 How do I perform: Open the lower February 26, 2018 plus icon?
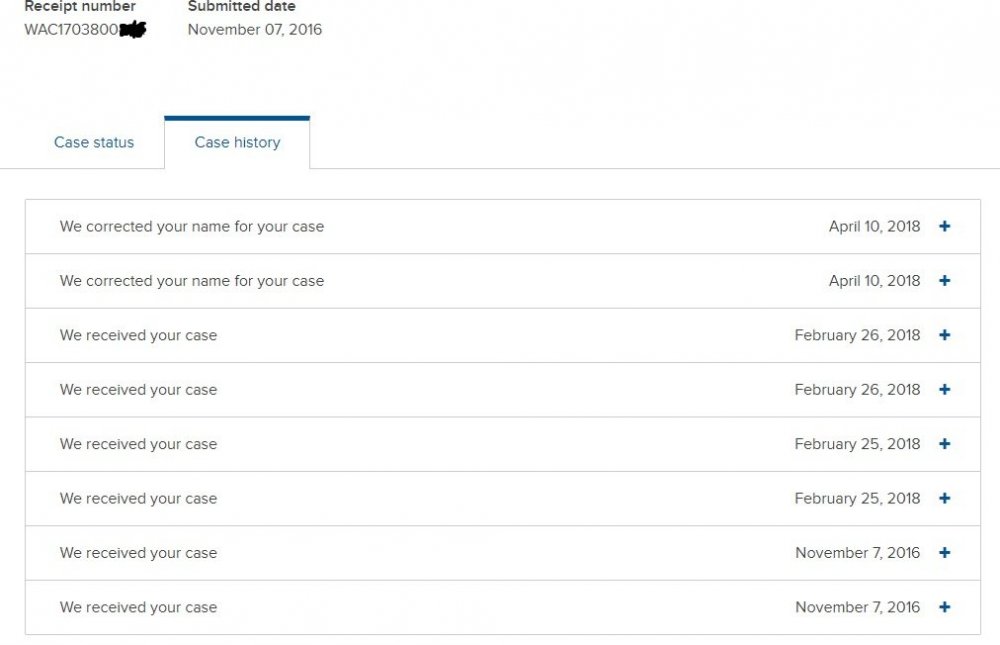[x=945, y=389]
